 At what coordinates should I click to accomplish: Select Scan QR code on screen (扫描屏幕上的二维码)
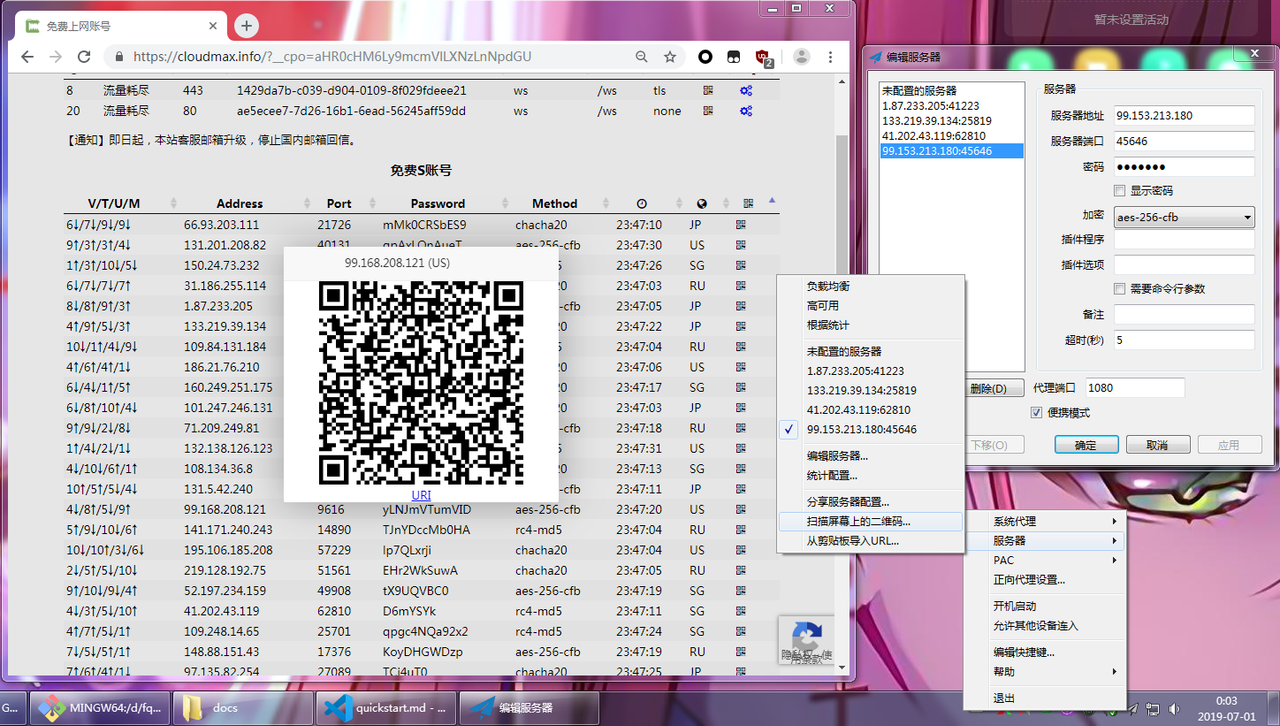click(870, 521)
